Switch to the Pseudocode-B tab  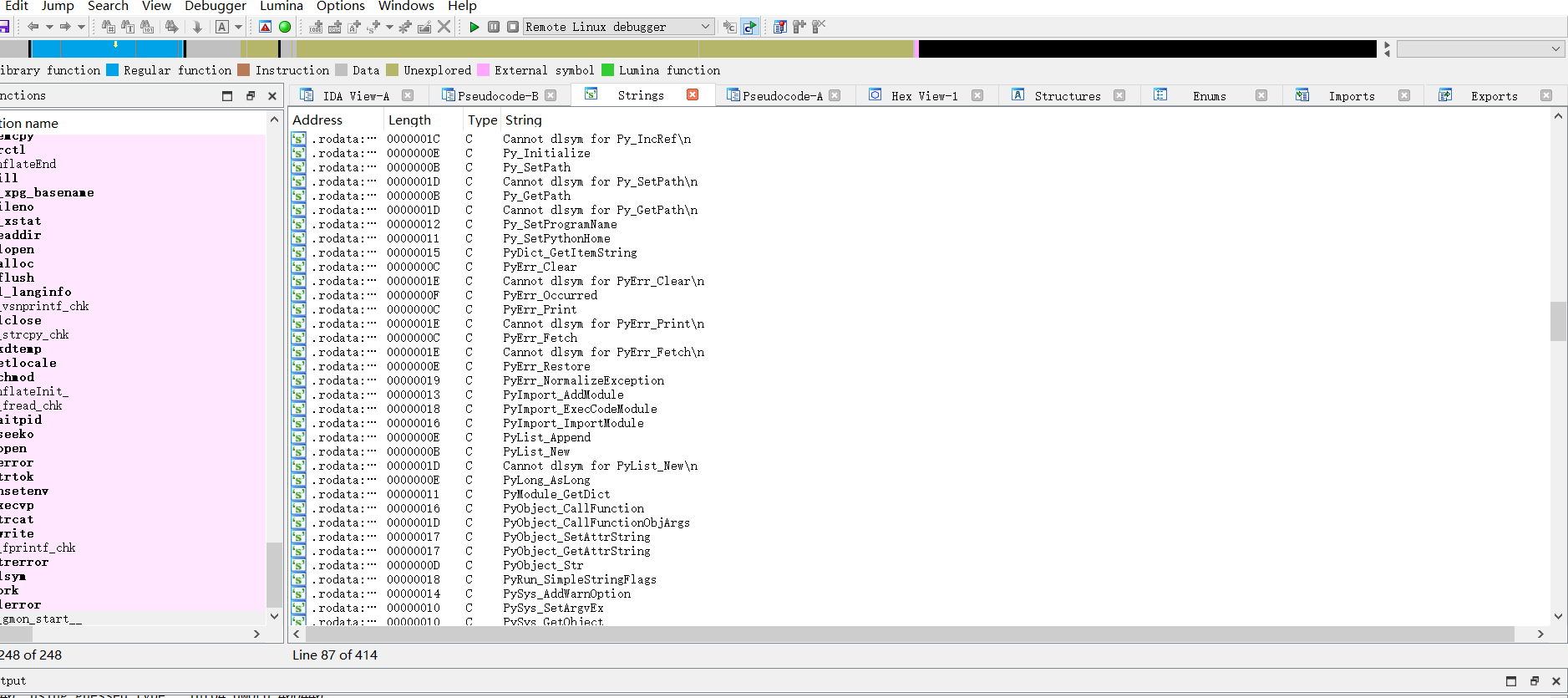click(498, 96)
